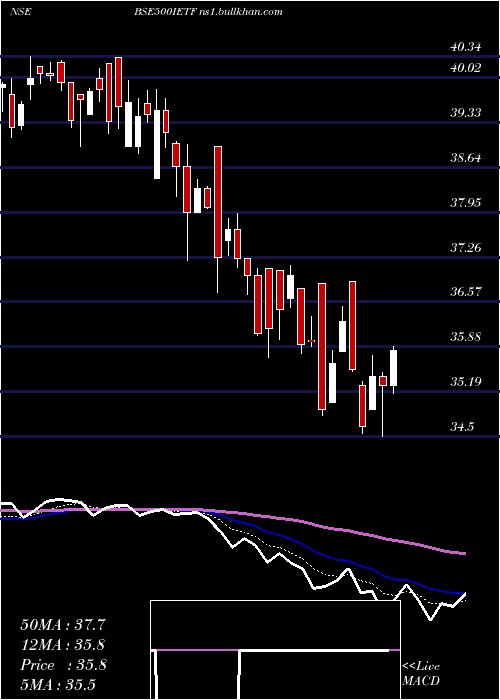Click the tall red candle reaching 38.9
500x700 pixels.
[218, 202]
